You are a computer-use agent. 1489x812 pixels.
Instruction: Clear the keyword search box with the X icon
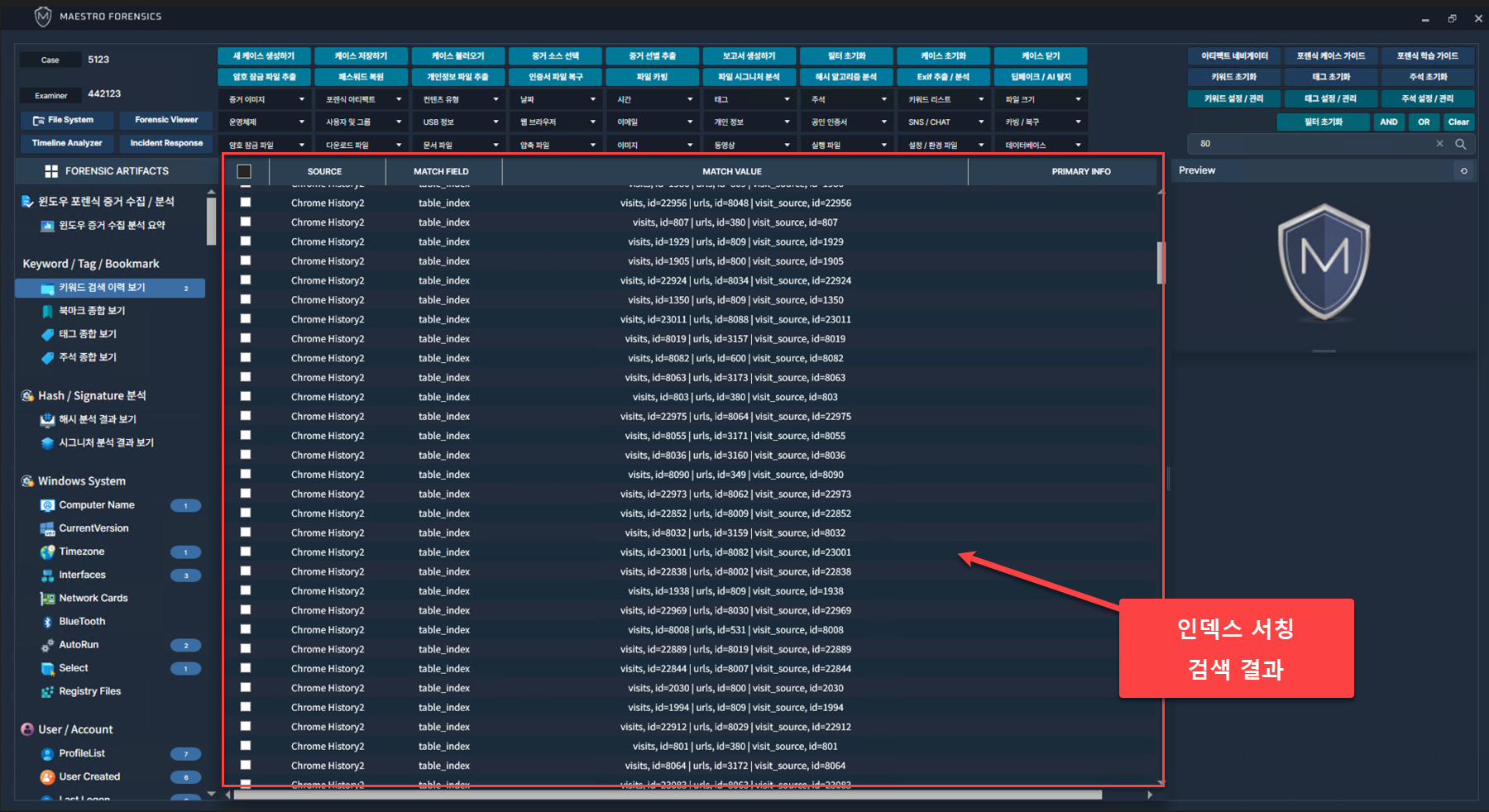[1439, 144]
